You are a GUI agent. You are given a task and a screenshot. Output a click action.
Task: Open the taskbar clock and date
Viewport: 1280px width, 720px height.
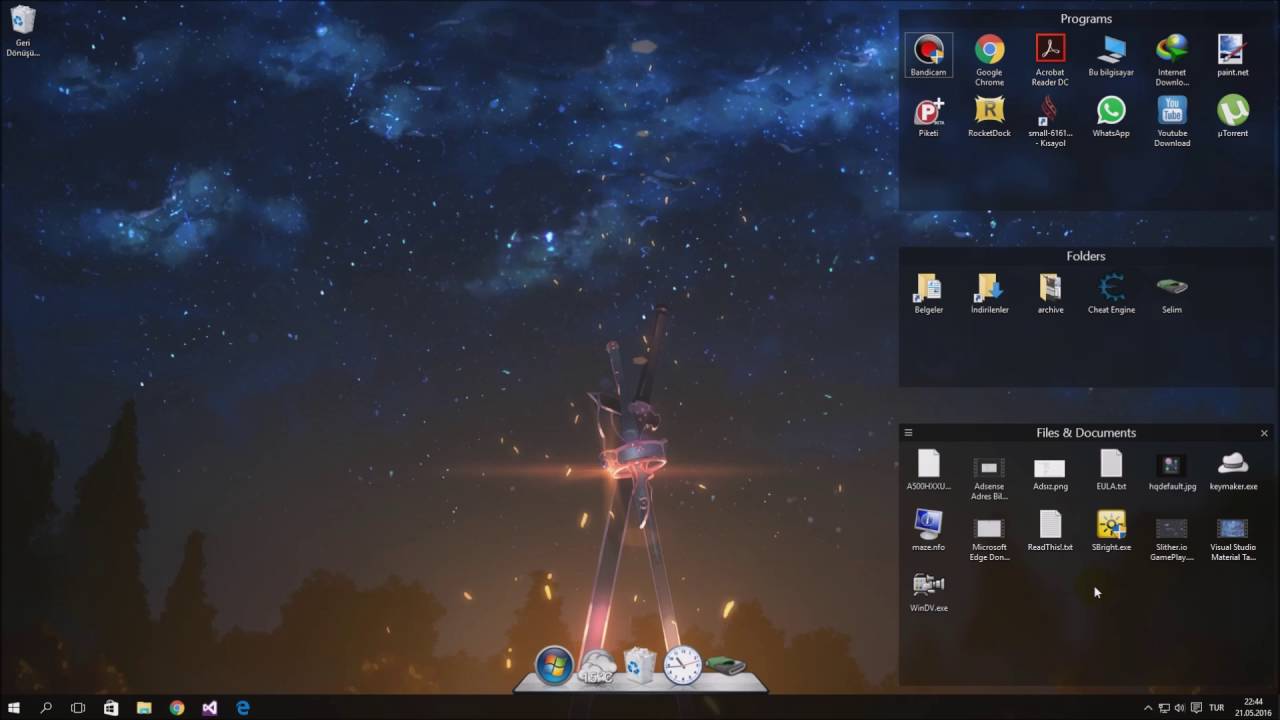pyautogui.click(x=1253, y=707)
